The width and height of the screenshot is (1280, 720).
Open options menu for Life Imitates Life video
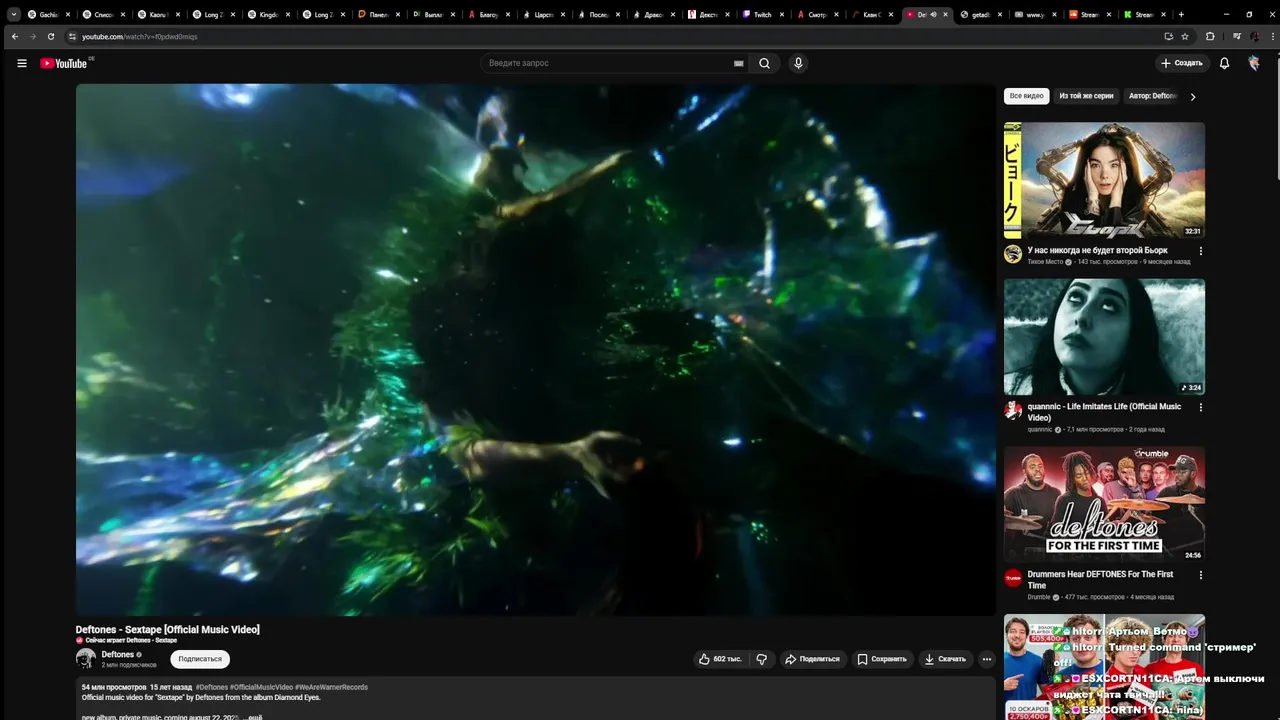(x=1201, y=407)
